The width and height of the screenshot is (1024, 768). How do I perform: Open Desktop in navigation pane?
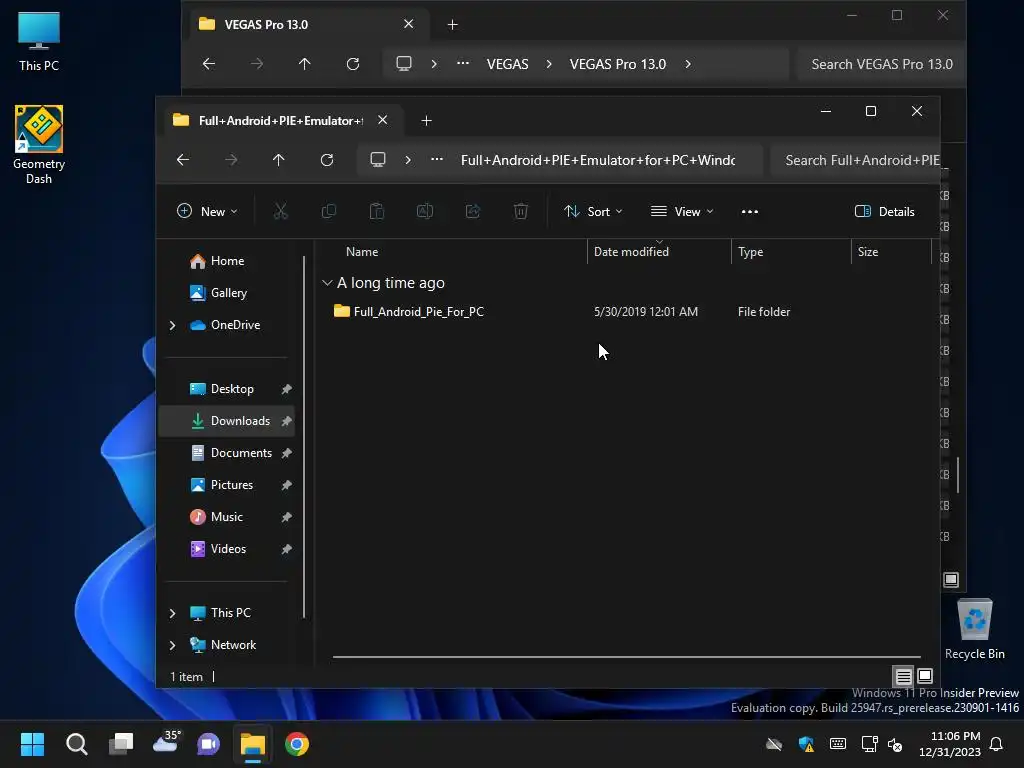pos(227,389)
